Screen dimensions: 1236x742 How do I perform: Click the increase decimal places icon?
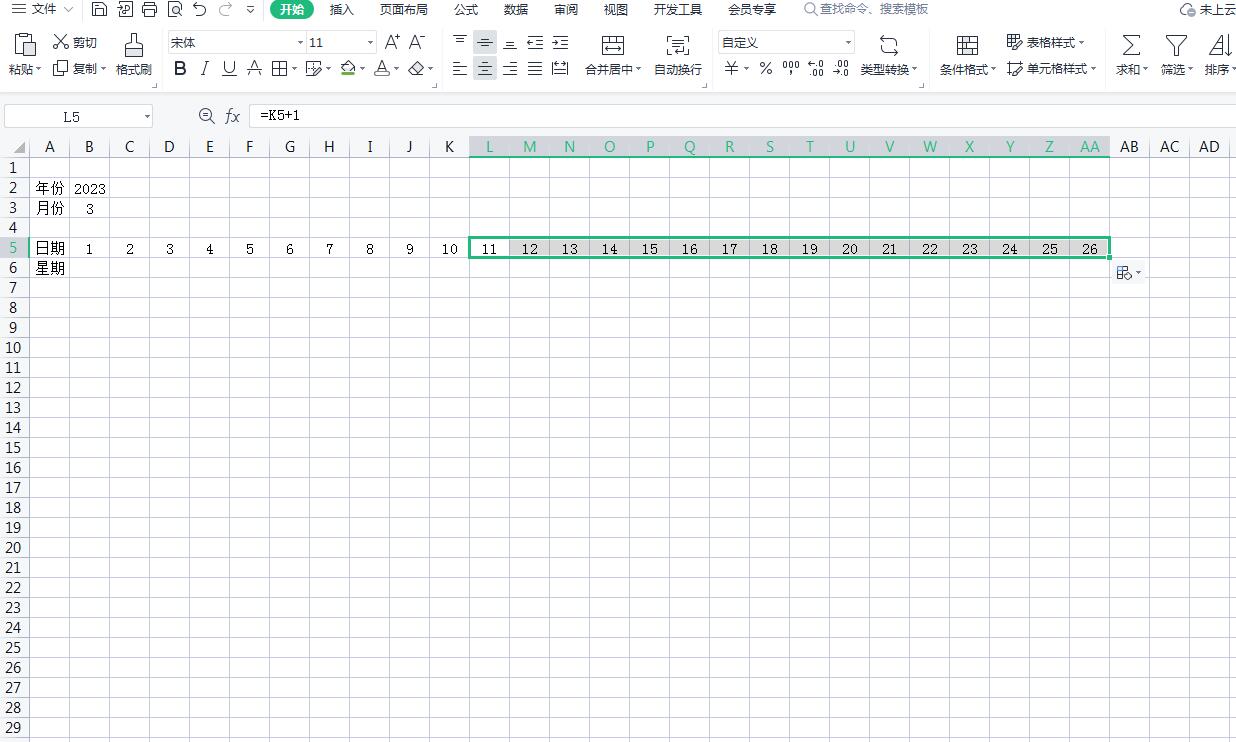click(x=815, y=69)
